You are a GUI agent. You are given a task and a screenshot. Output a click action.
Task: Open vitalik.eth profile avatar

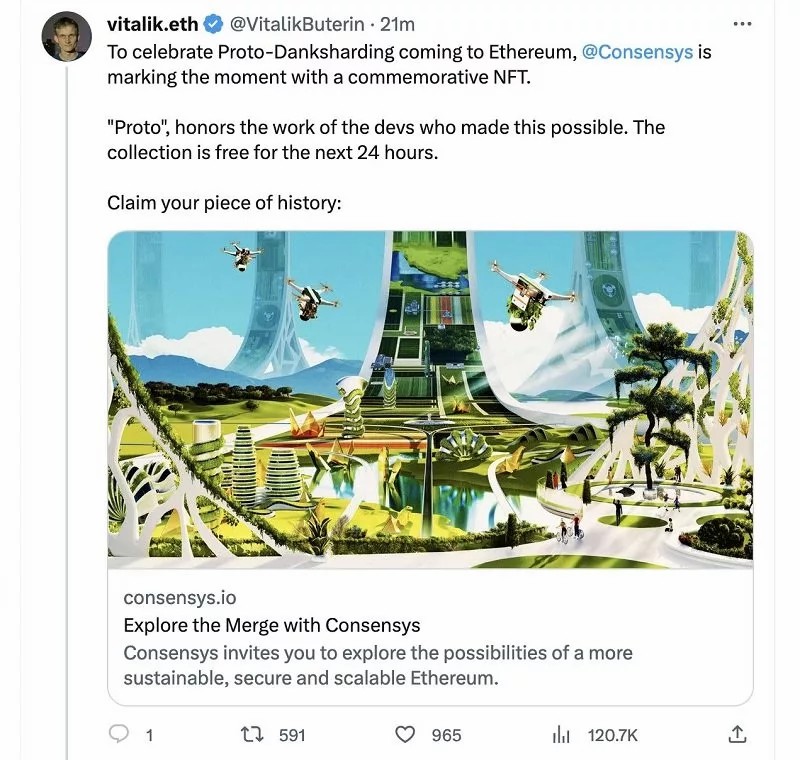tap(66, 37)
